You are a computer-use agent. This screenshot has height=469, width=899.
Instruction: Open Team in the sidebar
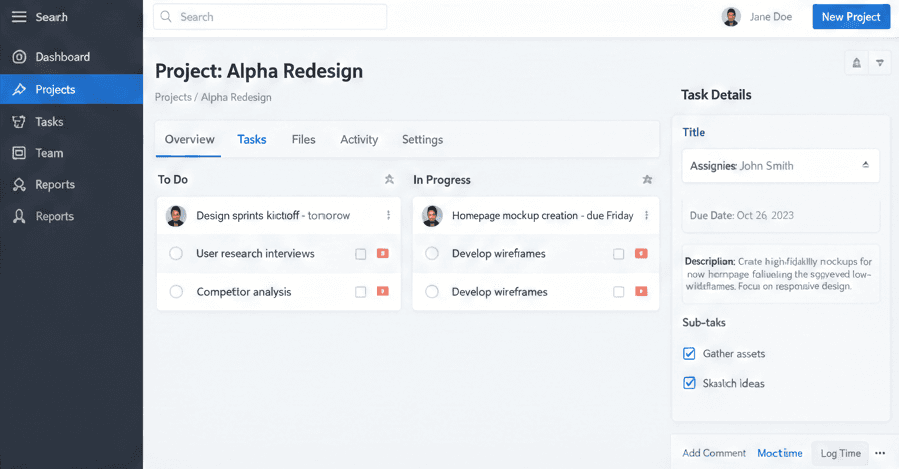49,153
